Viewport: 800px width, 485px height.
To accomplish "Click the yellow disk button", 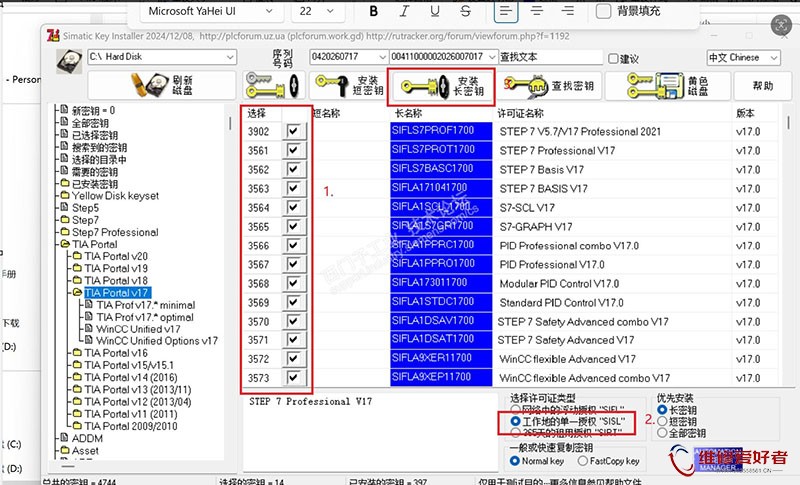I will [668, 85].
